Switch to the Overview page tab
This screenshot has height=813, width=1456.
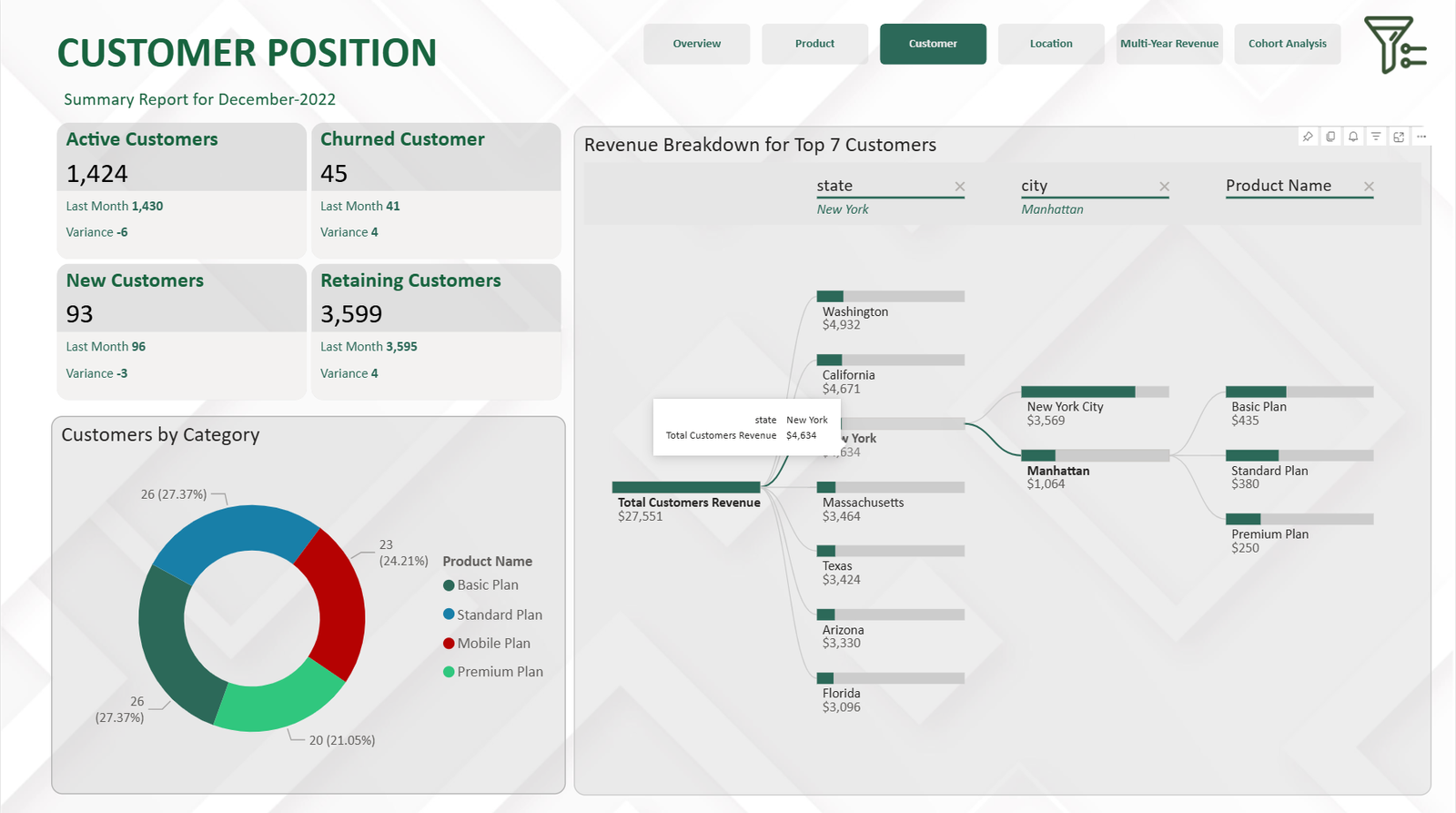pyautogui.click(x=696, y=44)
